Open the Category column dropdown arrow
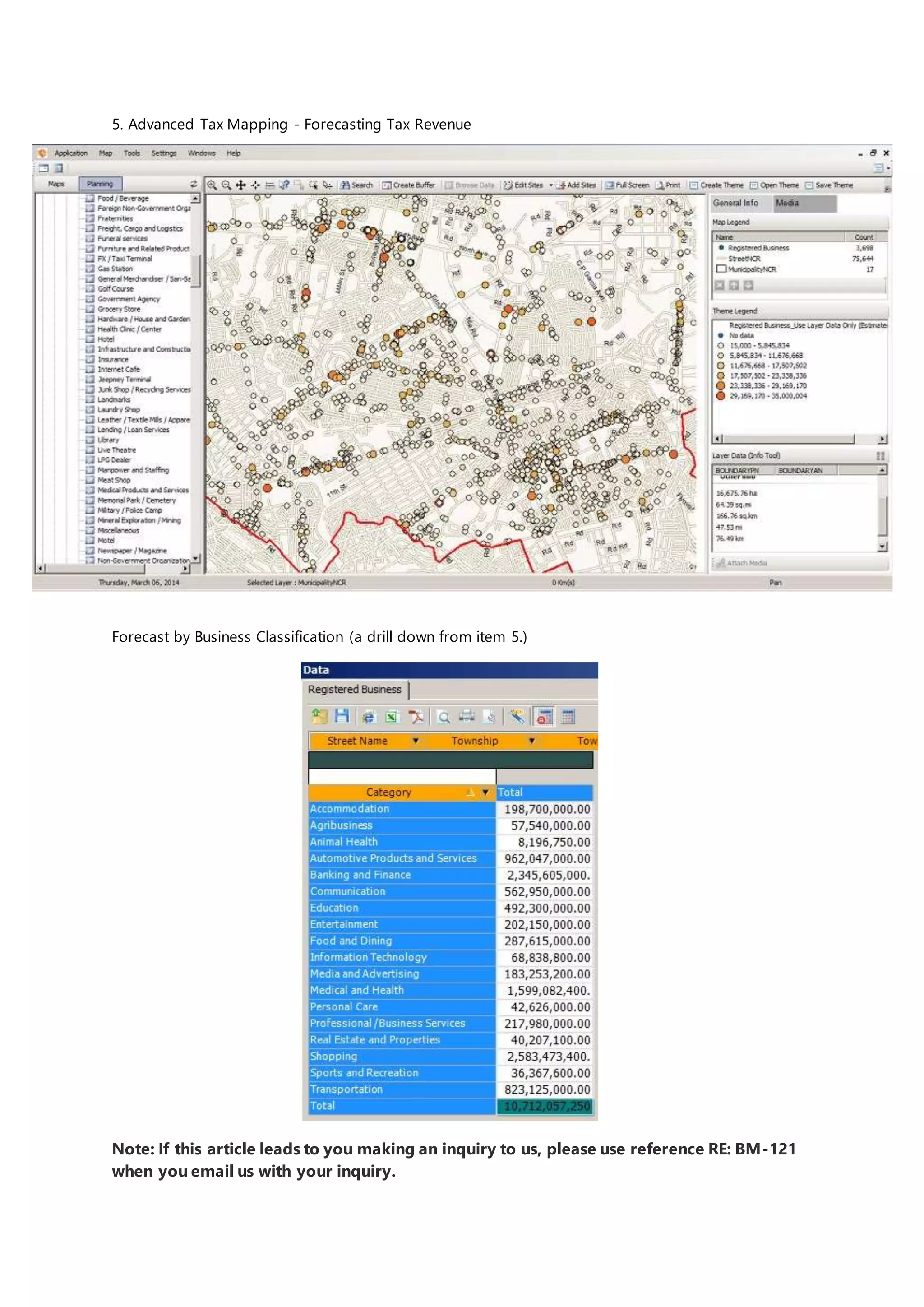This screenshot has height=1307, width=924. tap(485, 792)
